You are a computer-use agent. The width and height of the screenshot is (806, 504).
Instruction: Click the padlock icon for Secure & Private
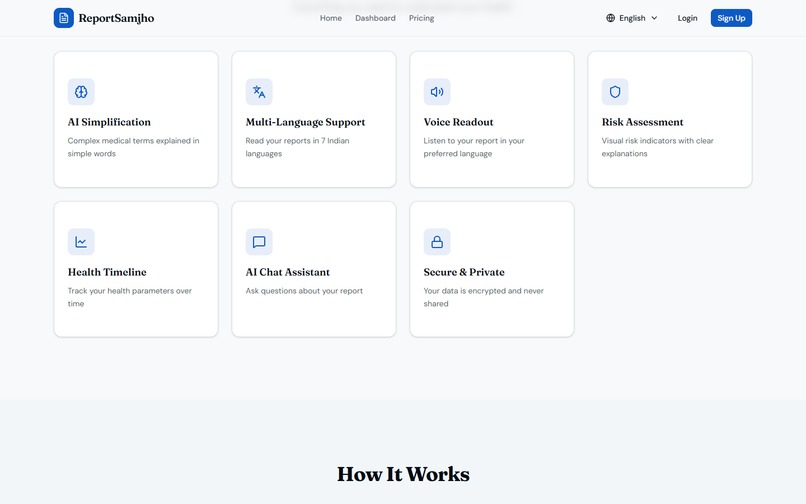pyautogui.click(x=437, y=242)
